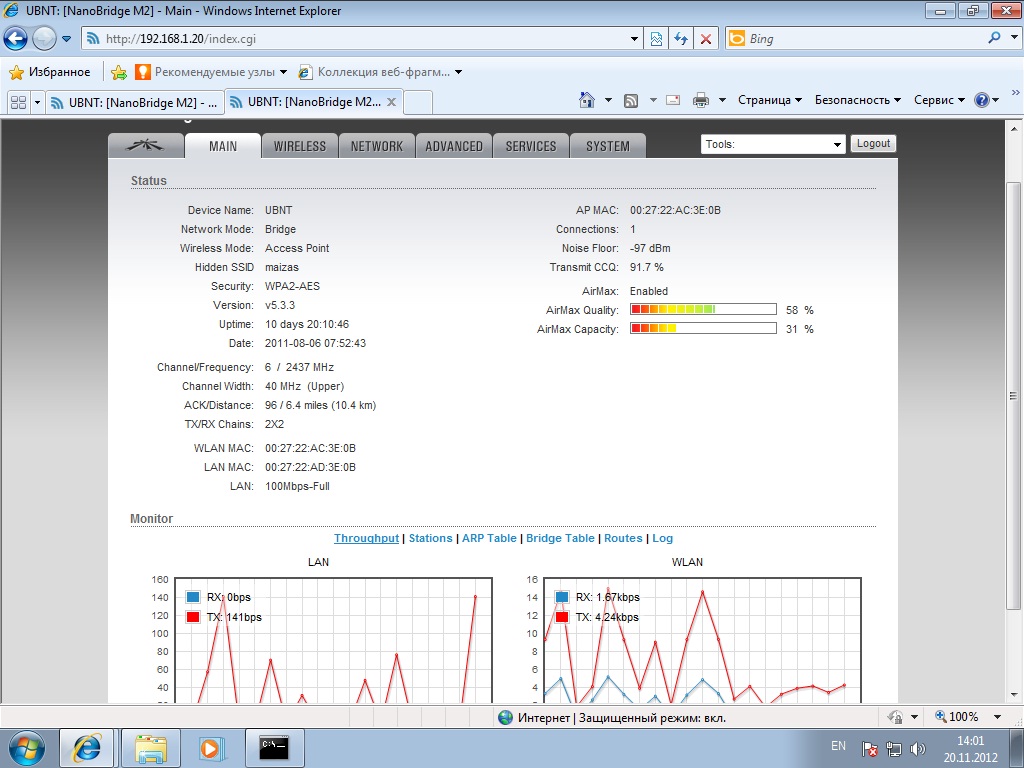Open Home button dropdown arrow
Screen dimensions: 1024x768
pyautogui.click(x=608, y=100)
